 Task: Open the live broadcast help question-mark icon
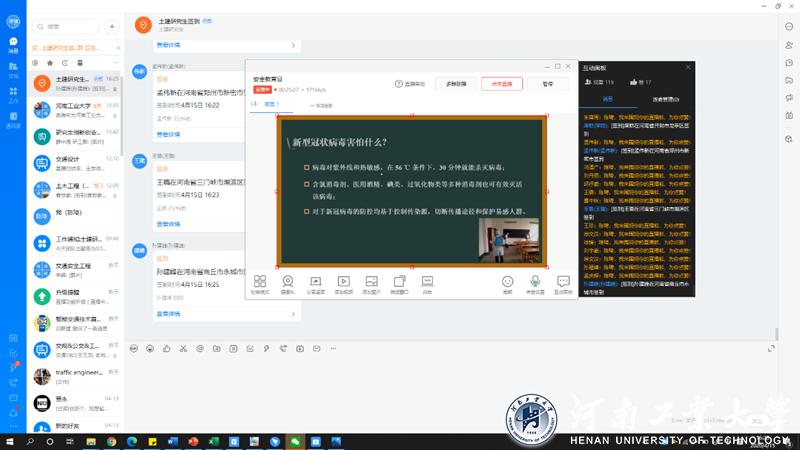tap(399, 84)
